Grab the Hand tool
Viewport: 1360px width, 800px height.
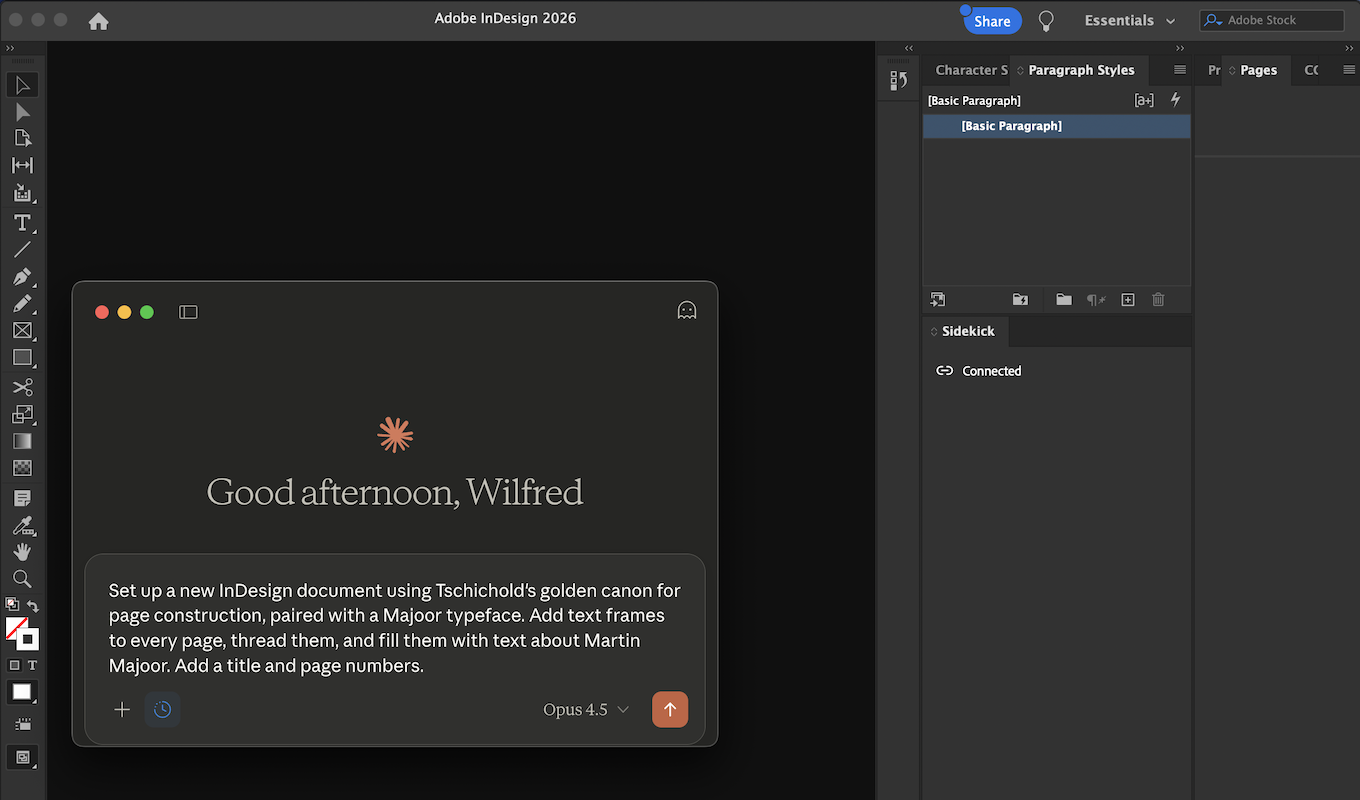pos(22,551)
